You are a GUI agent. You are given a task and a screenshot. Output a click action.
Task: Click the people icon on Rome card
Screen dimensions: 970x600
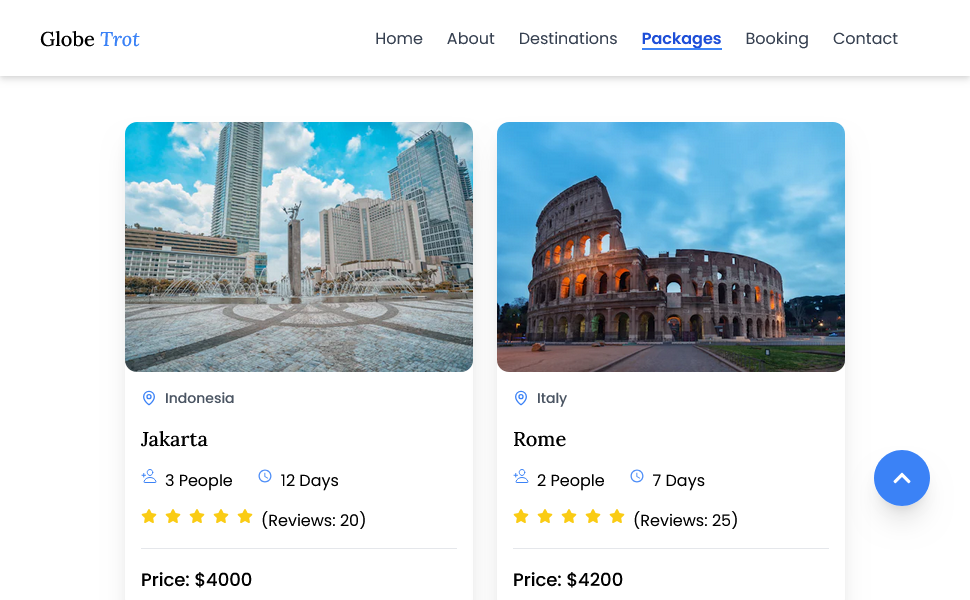click(x=521, y=477)
